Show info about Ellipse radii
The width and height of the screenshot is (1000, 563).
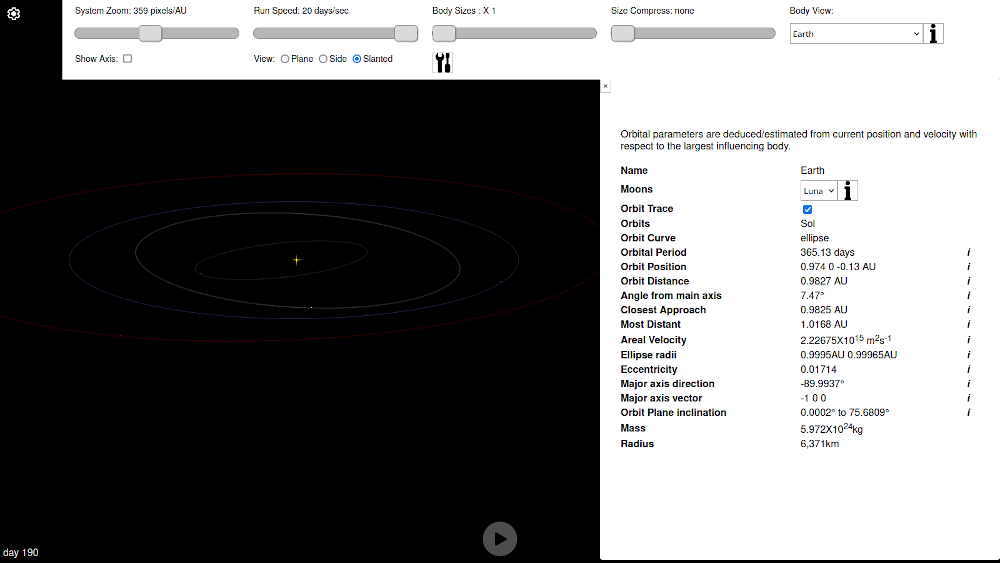tap(968, 355)
